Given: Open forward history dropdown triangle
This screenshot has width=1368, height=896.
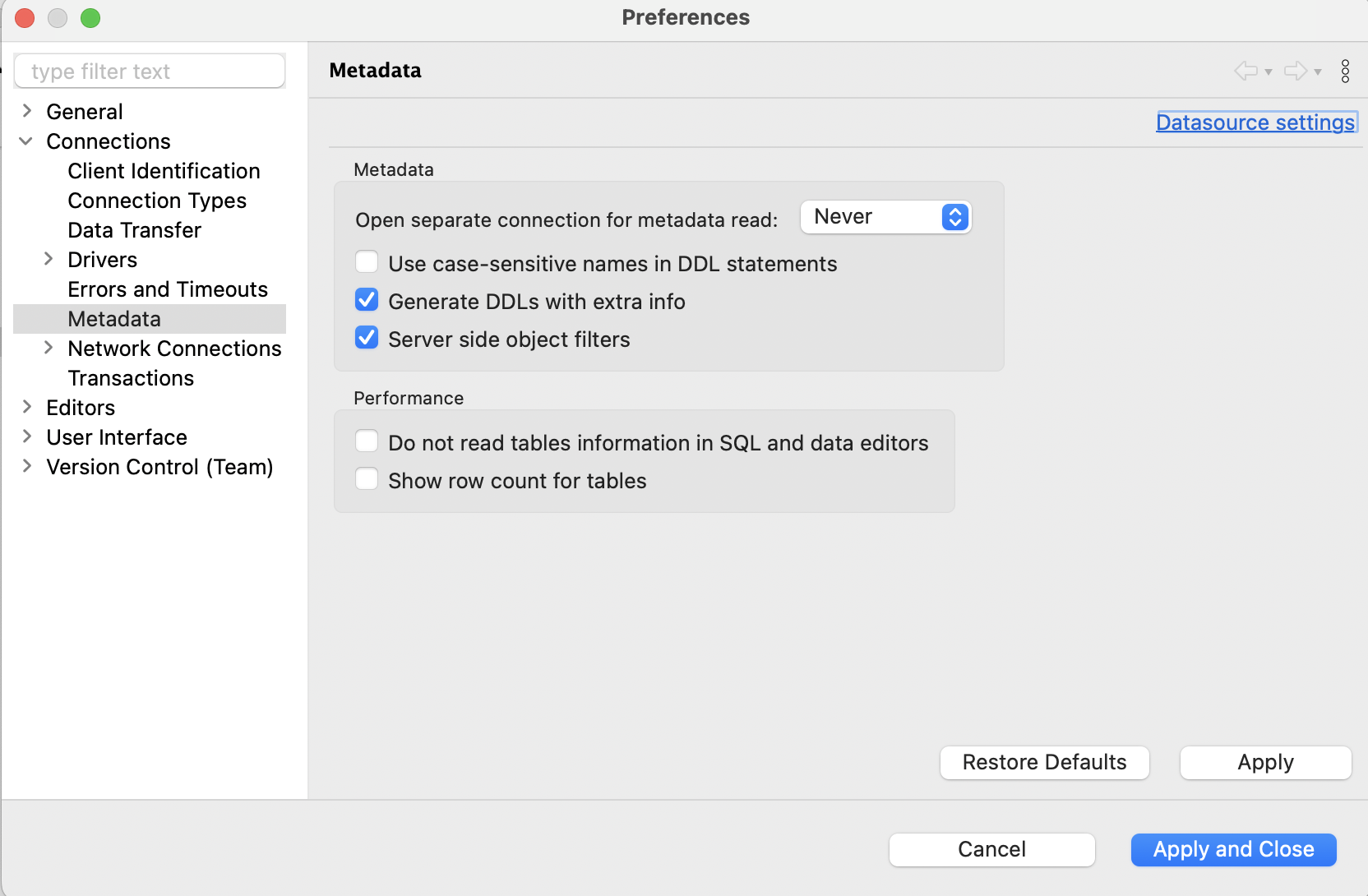Looking at the screenshot, I should [x=1318, y=72].
